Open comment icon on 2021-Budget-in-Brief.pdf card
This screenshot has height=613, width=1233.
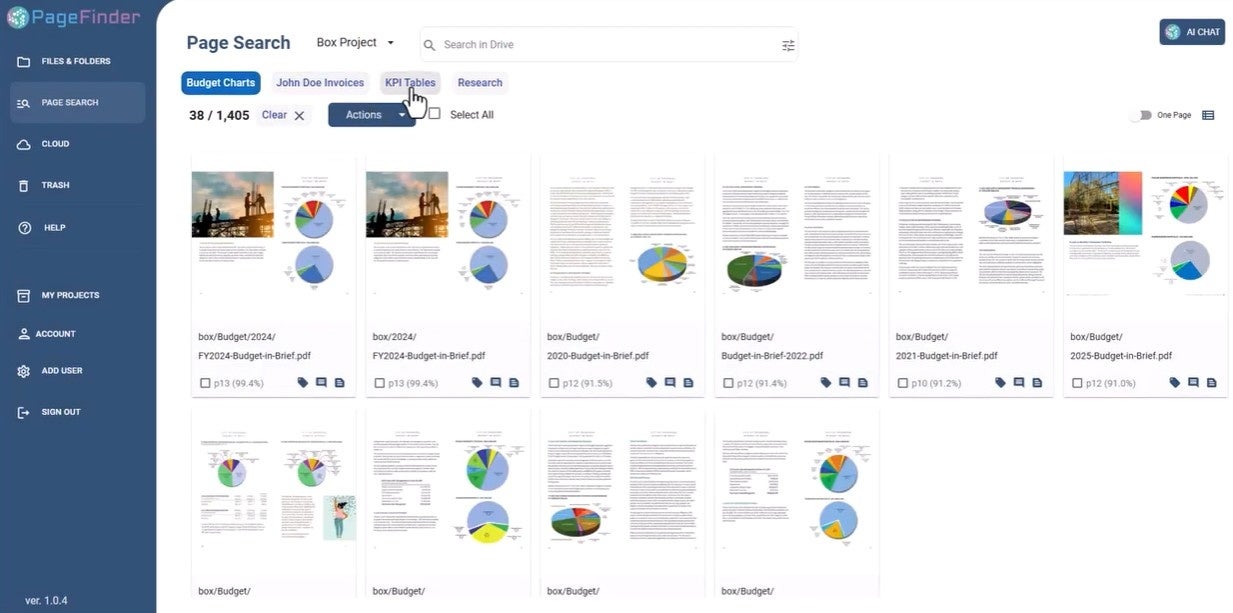click(1019, 383)
